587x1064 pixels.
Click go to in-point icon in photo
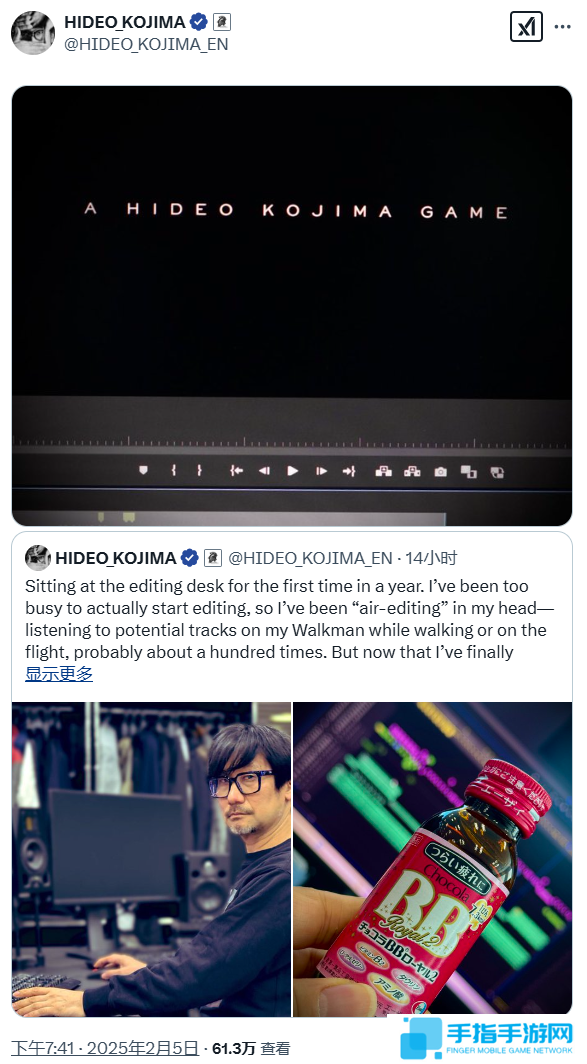pos(236,470)
